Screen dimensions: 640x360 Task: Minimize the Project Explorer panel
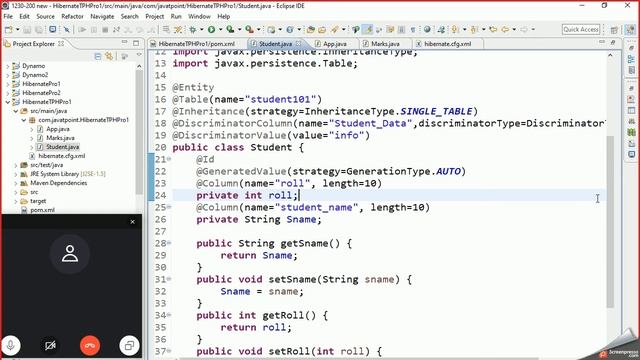[x=124, y=42]
